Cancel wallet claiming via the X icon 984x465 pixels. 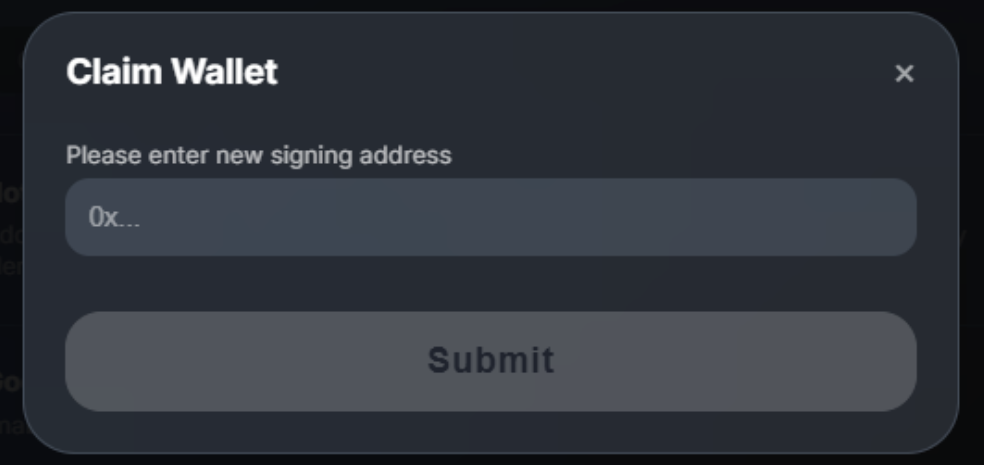tap(904, 73)
